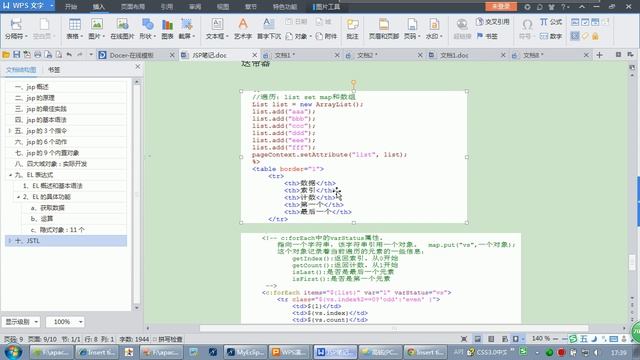Close the document outline side panel
Screen dimensions: 640x360
tap(138, 67)
